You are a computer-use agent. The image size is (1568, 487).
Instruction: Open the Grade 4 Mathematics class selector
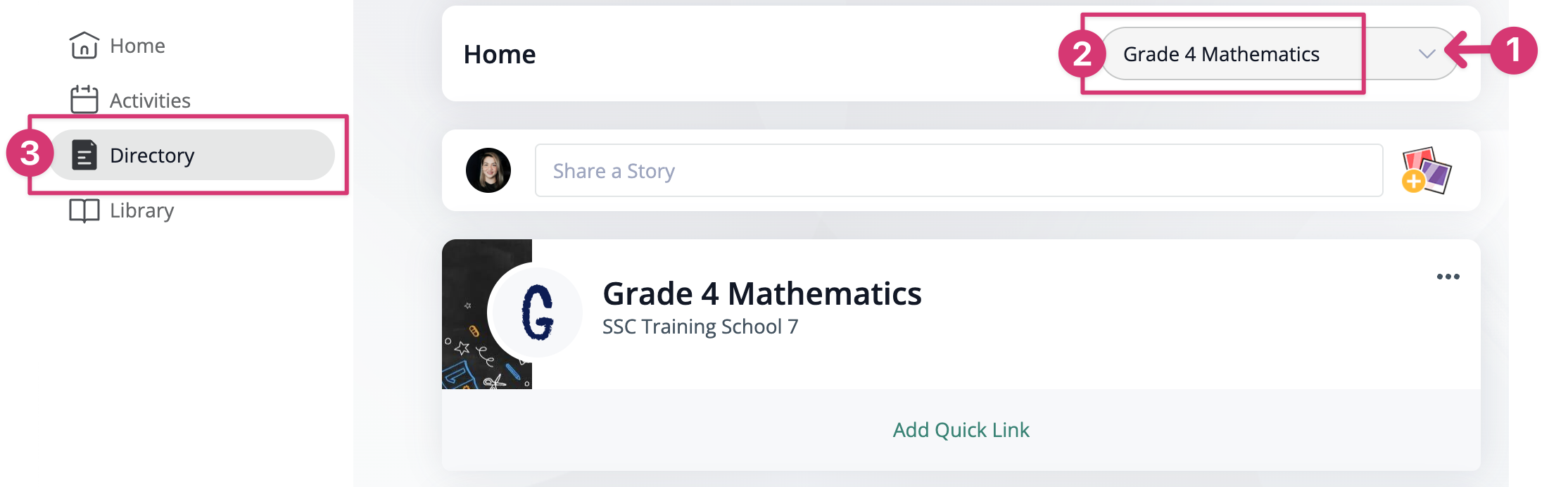pos(1222,53)
